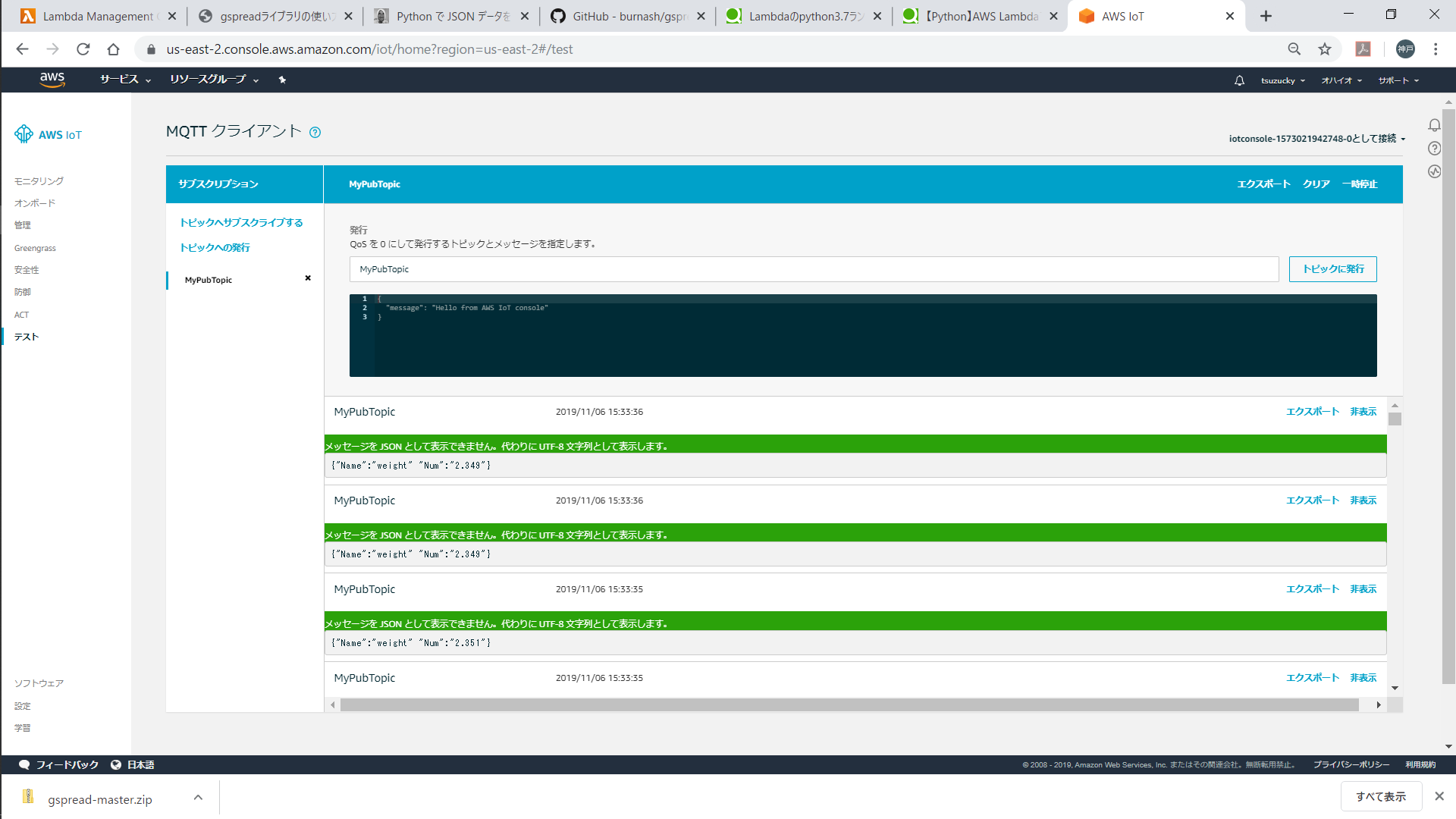
Task: Bookmark this page with star icon
Action: click(1325, 49)
